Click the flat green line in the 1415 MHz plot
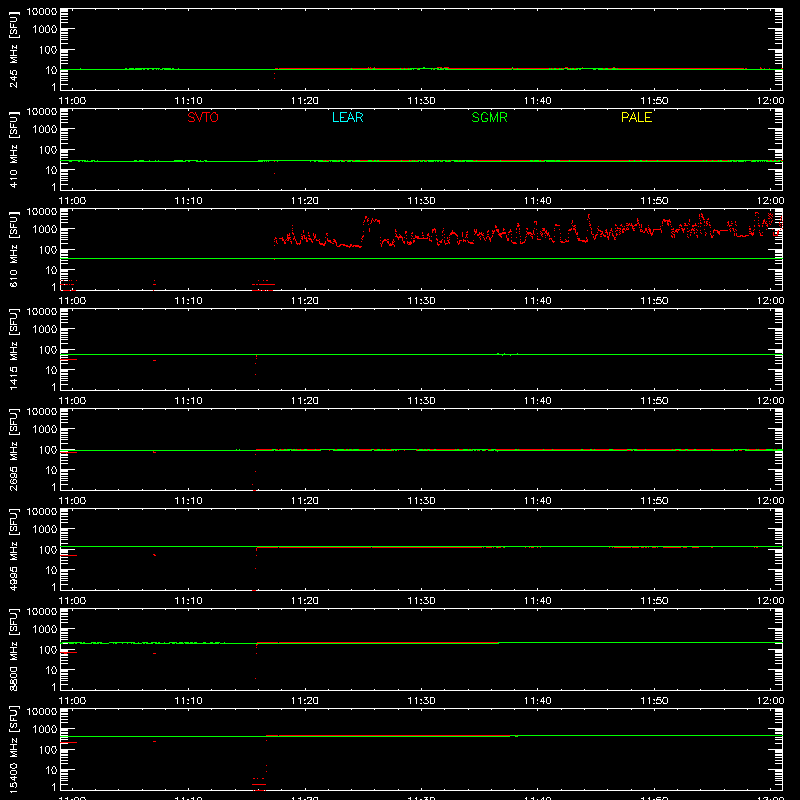The width and height of the screenshot is (800, 800). click(x=421, y=354)
